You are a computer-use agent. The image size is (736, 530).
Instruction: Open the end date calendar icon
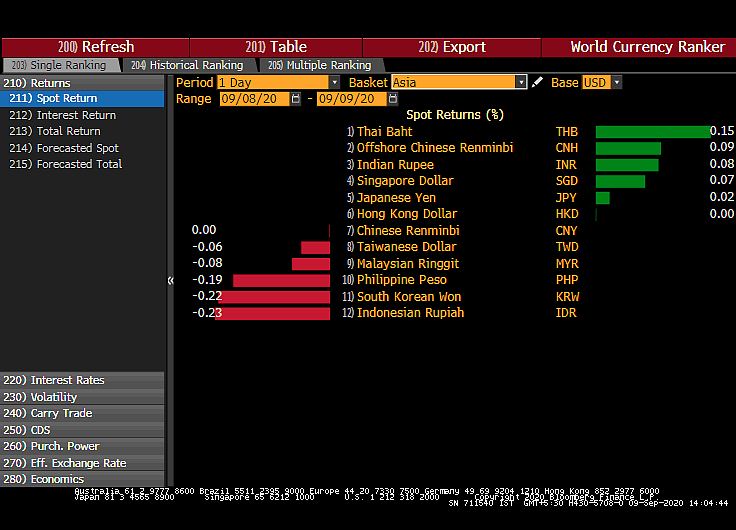coord(393,99)
